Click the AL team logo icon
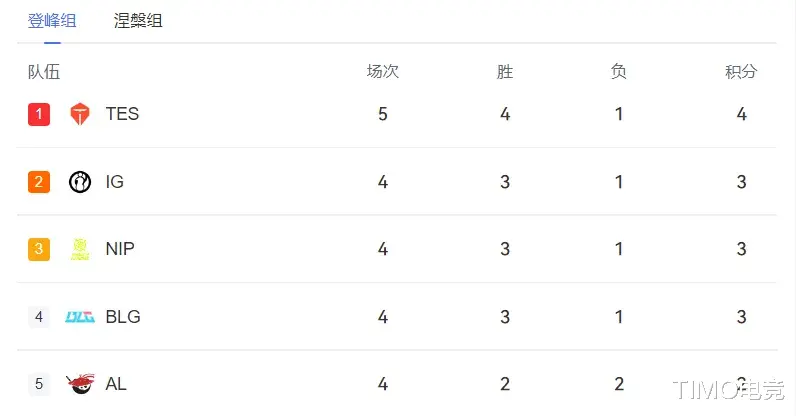The height and width of the screenshot is (416, 796). 80,384
